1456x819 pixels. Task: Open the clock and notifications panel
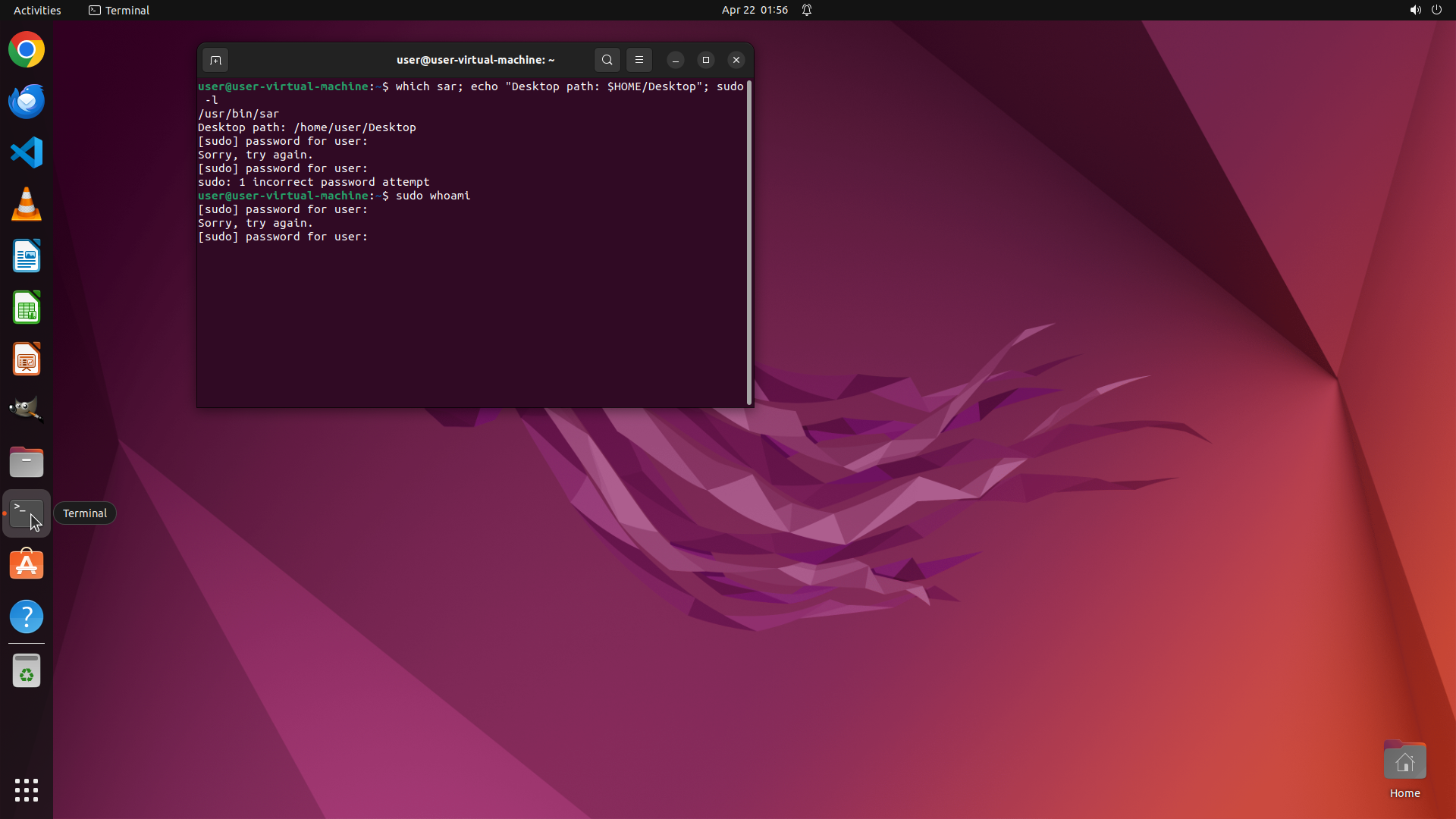pyautogui.click(x=755, y=10)
